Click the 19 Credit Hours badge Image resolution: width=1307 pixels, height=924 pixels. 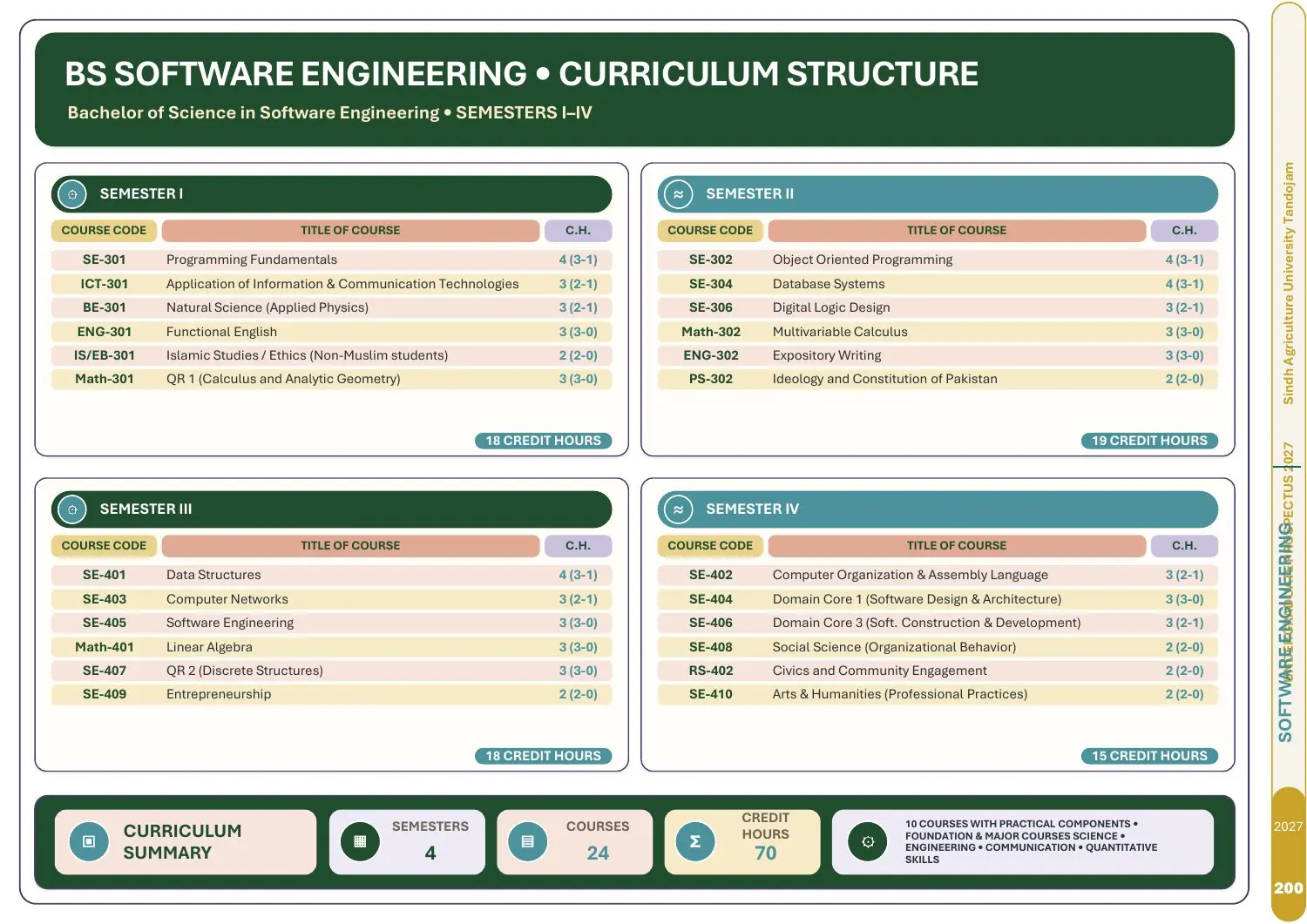[1149, 441]
